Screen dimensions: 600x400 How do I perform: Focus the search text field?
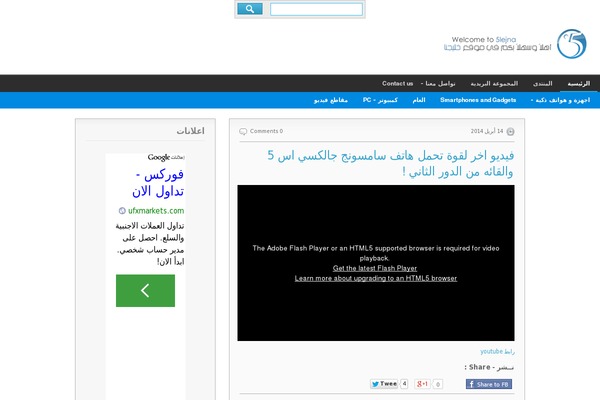tap(316, 9)
